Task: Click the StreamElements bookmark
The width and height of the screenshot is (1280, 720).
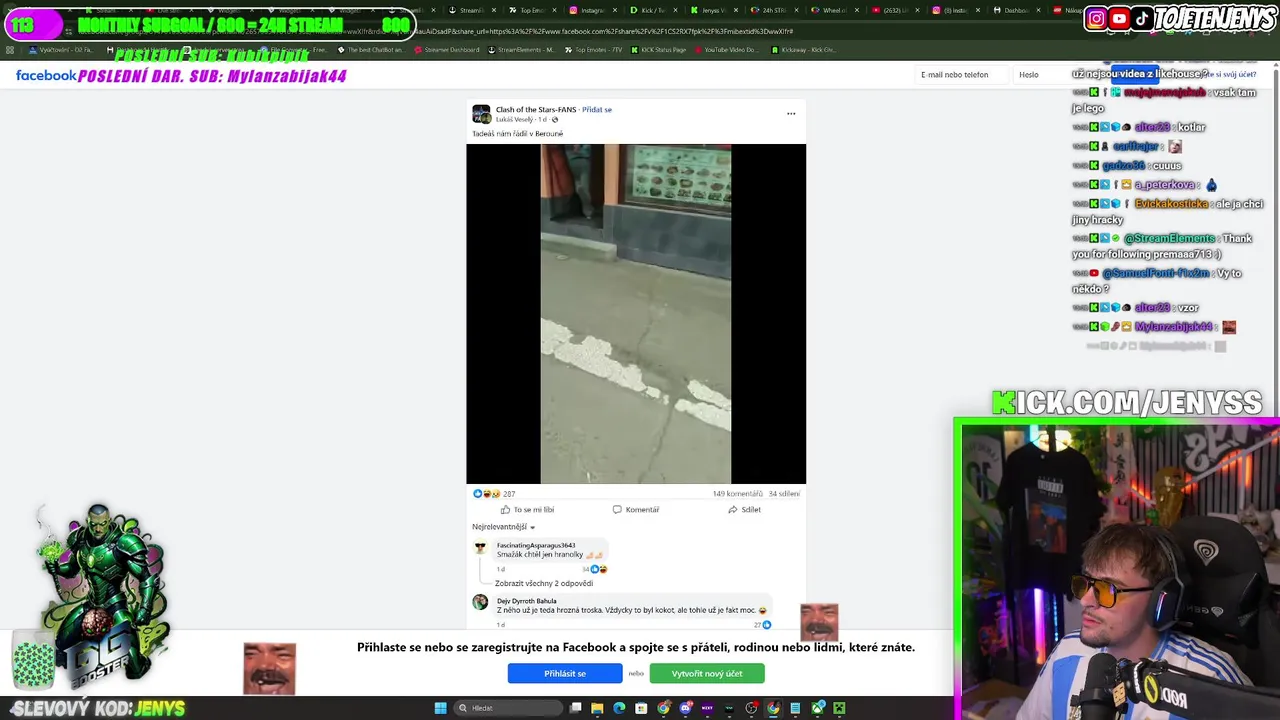Action: point(522,49)
